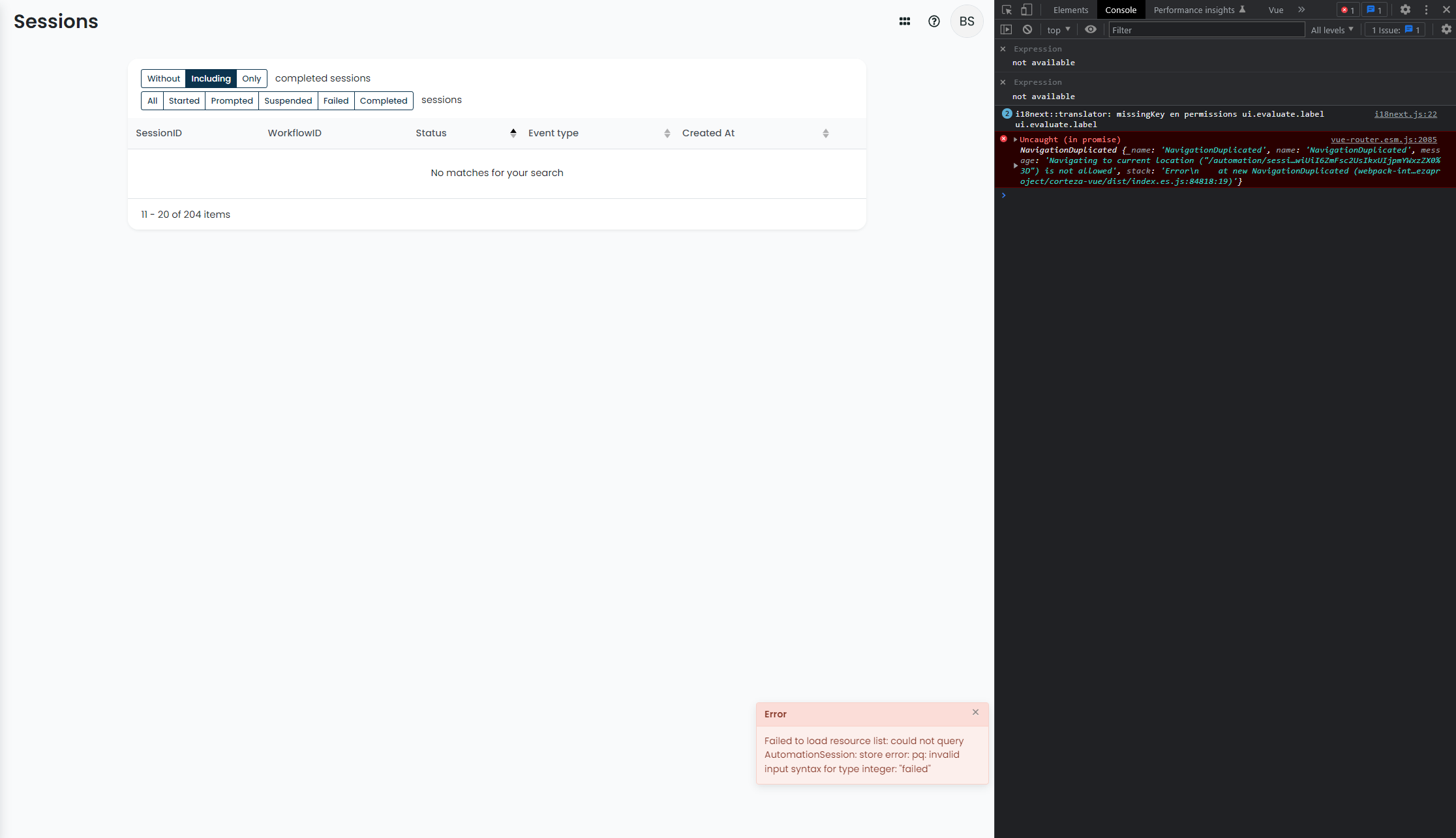Select the Only completed sessions option
The height and width of the screenshot is (838, 1456).
(251, 78)
